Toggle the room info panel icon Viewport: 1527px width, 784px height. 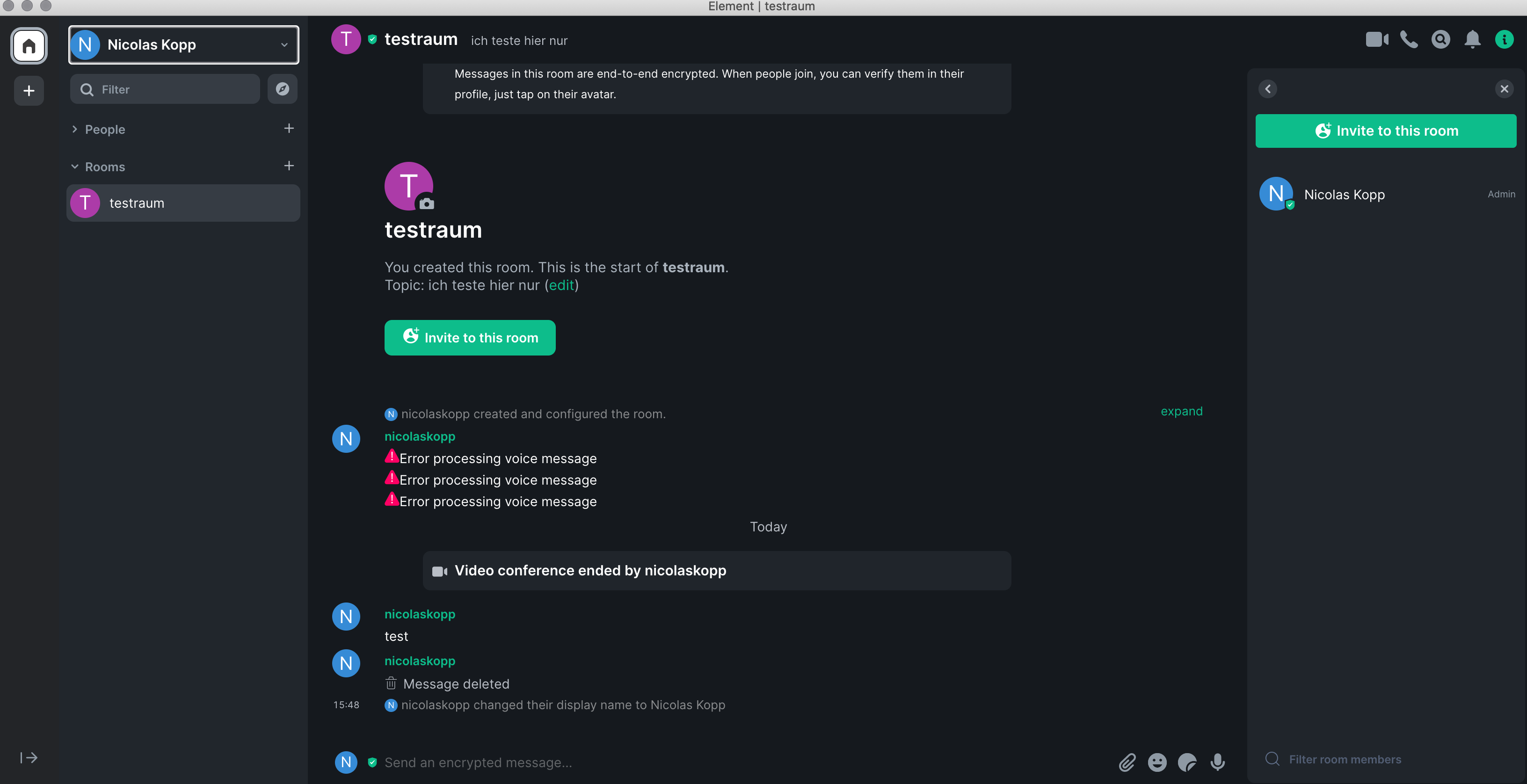coord(1504,40)
